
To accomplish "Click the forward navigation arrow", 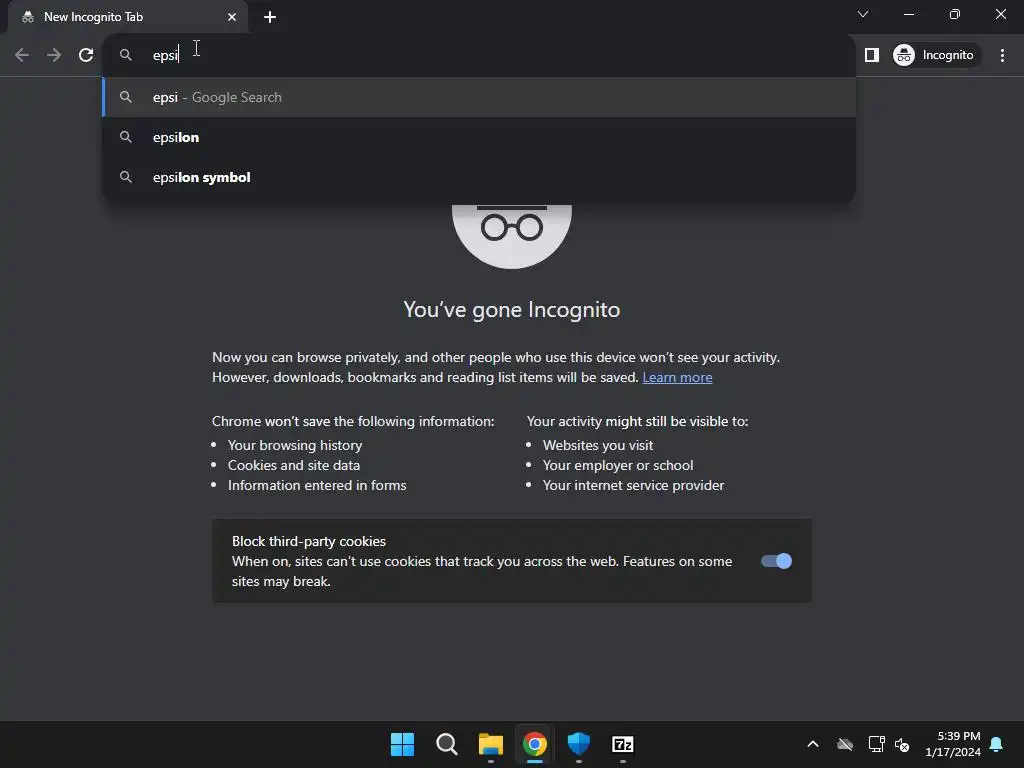I will [x=54, y=55].
